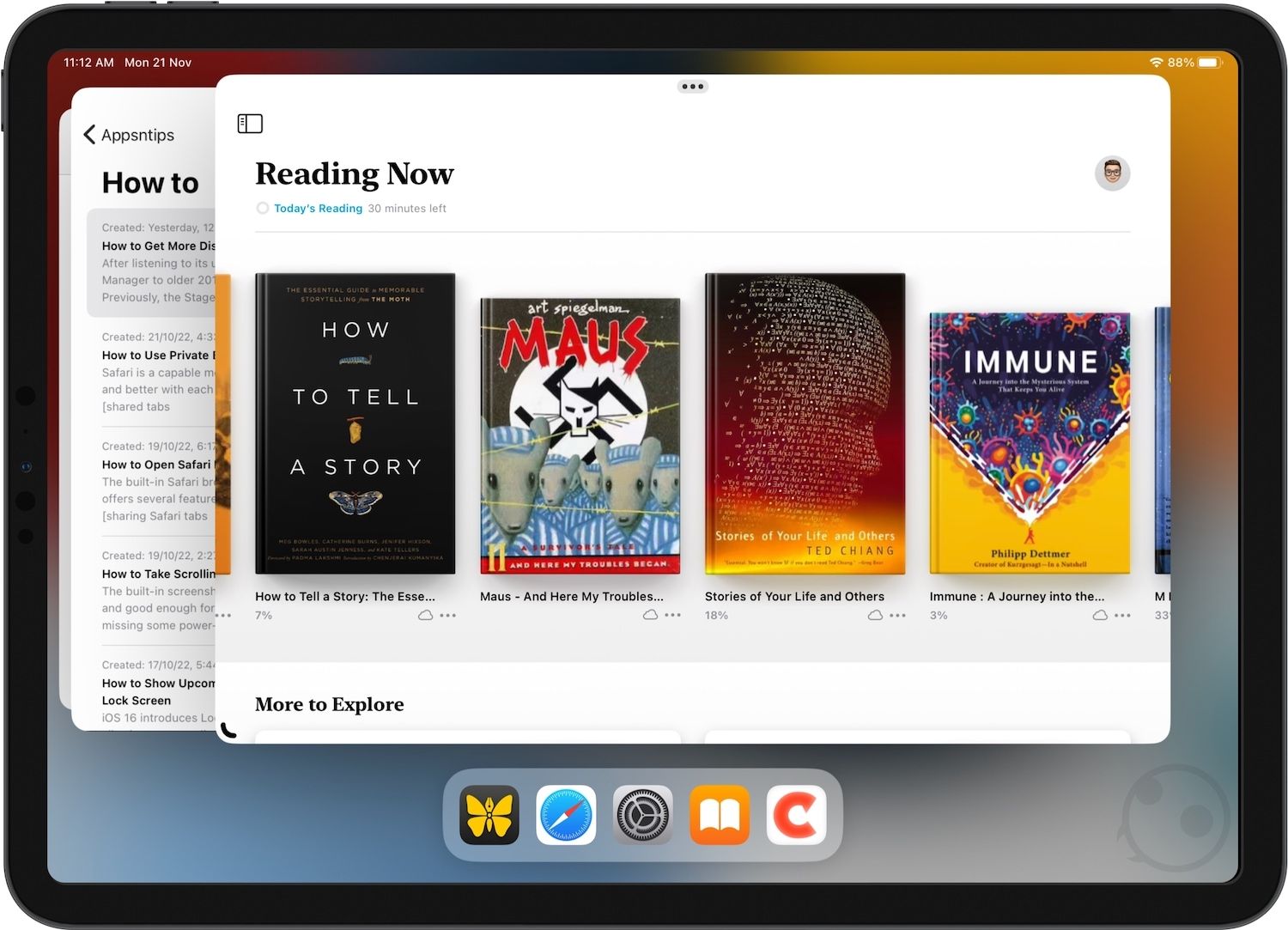Open Safari from the dock

566,815
